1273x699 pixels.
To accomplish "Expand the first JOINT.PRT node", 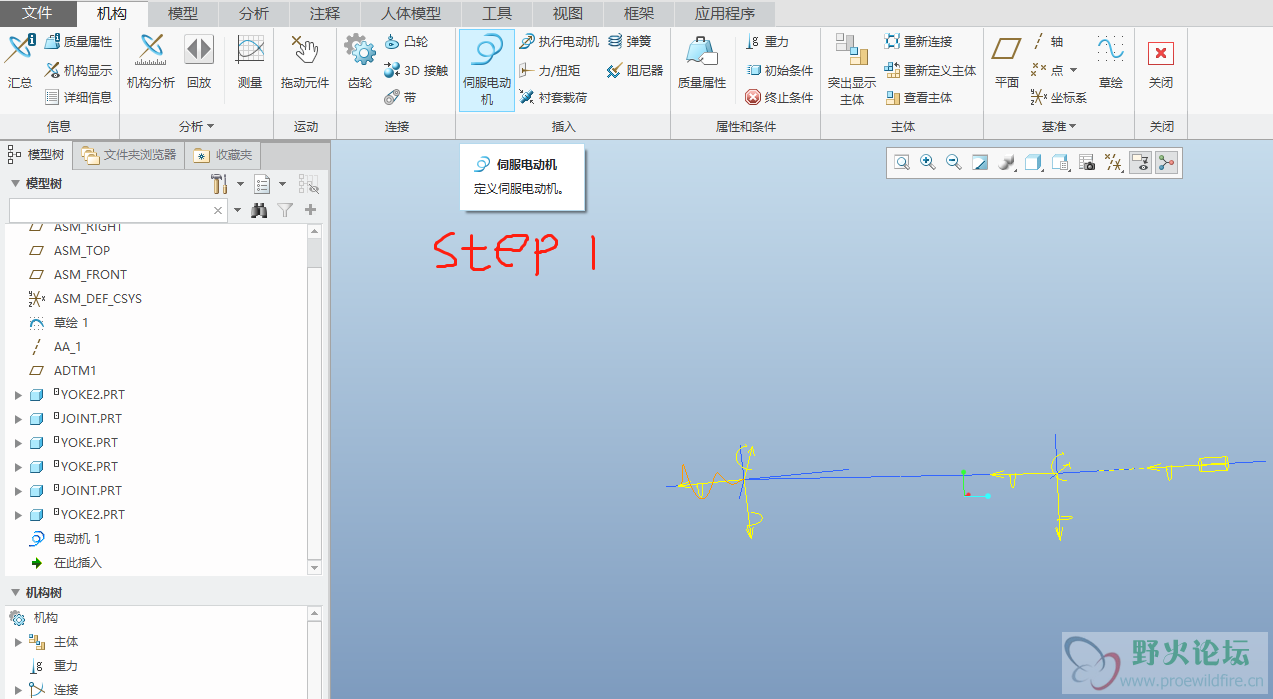I will pos(18,419).
